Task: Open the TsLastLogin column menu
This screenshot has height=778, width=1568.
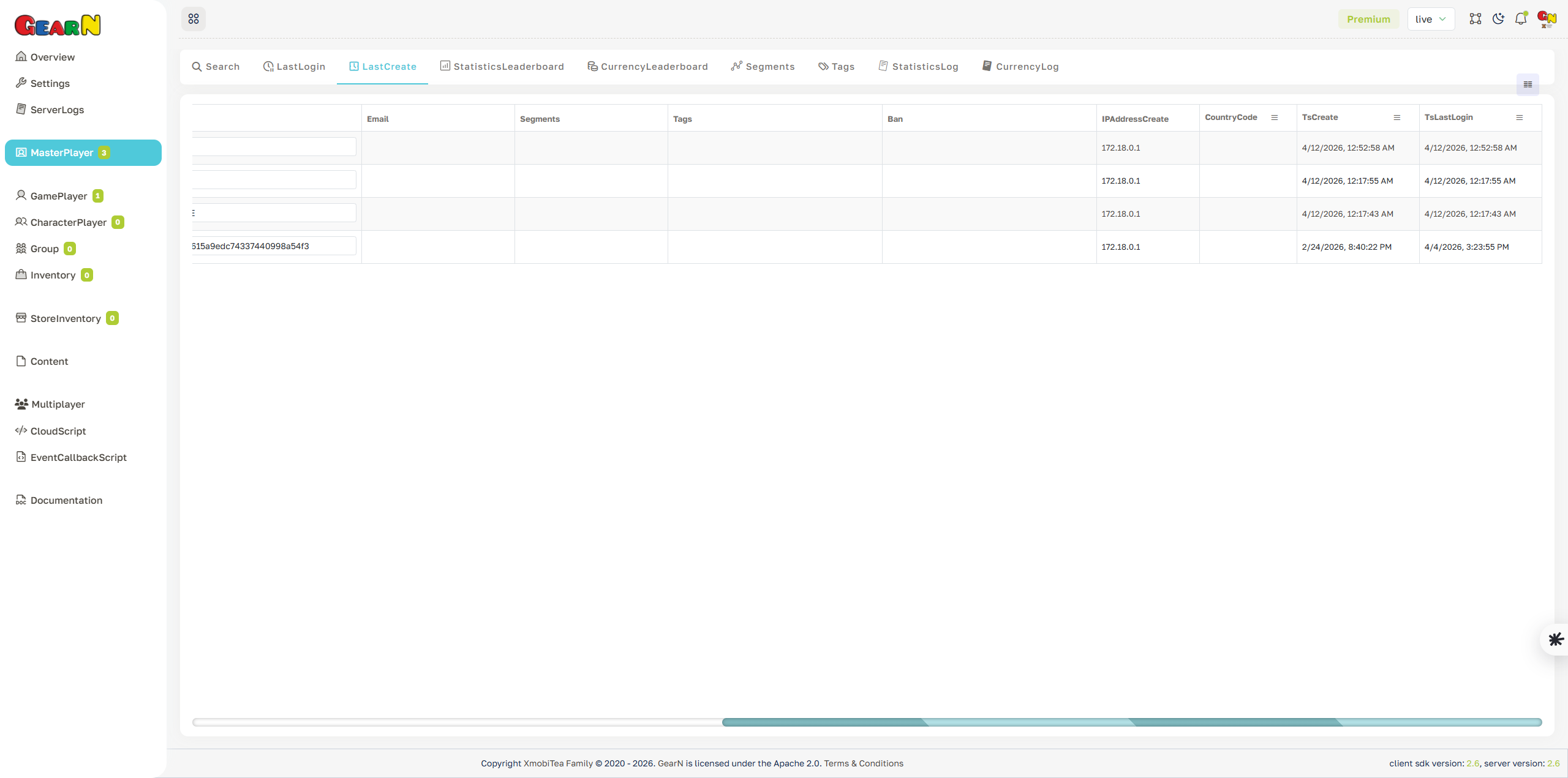Action: pyautogui.click(x=1519, y=118)
